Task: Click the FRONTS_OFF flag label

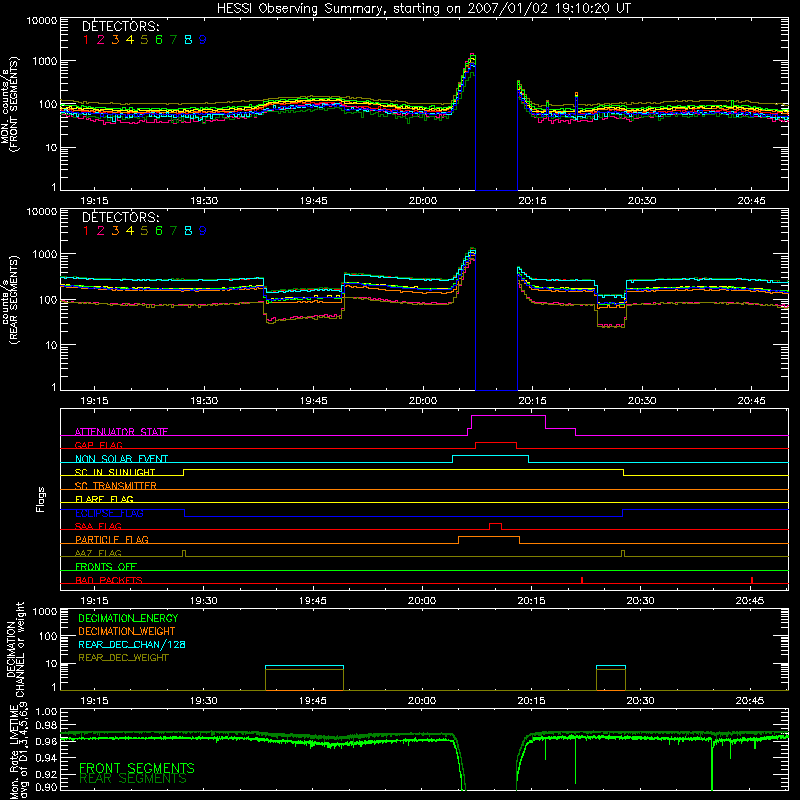Action: 106,566
